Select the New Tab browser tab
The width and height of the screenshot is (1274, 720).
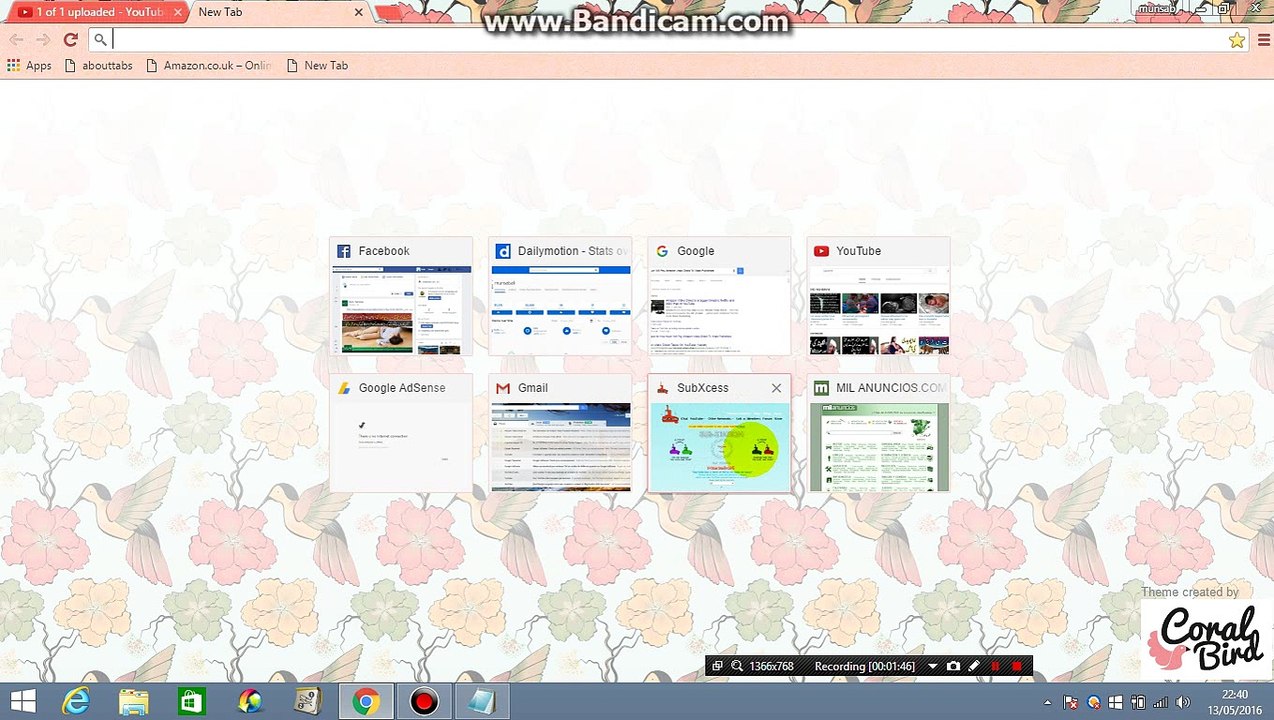point(280,12)
